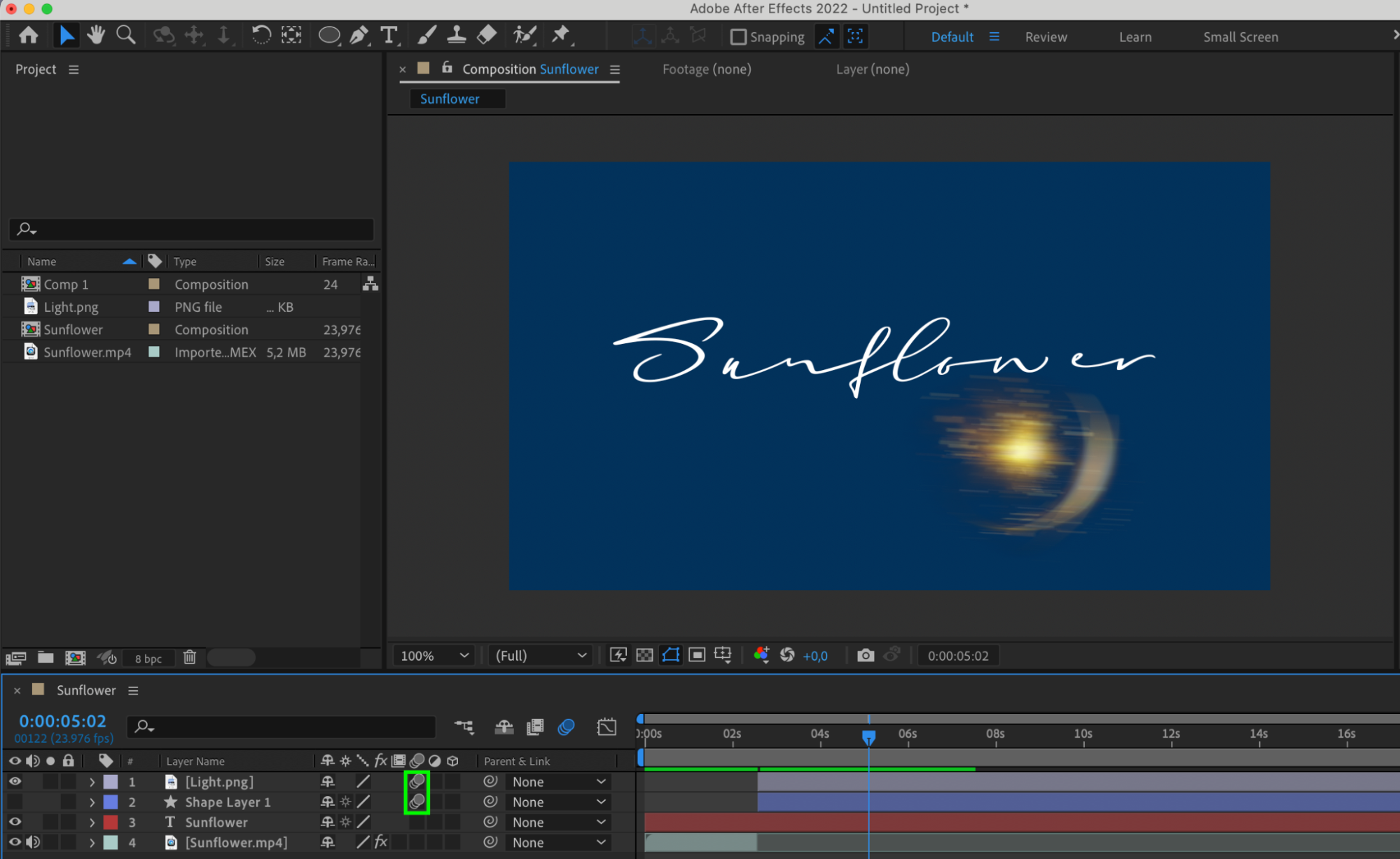
Task: Select the Ellipse shape tool
Action: (328, 34)
